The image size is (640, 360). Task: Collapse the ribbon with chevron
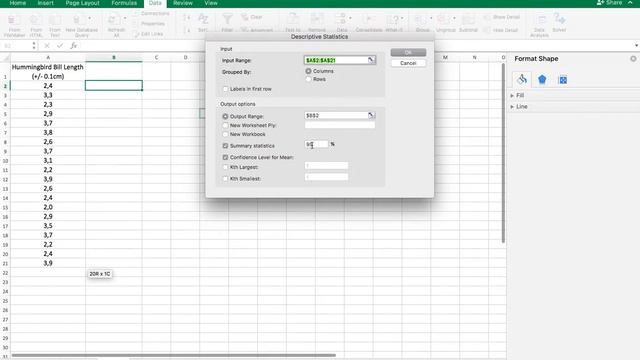click(631, 3)
